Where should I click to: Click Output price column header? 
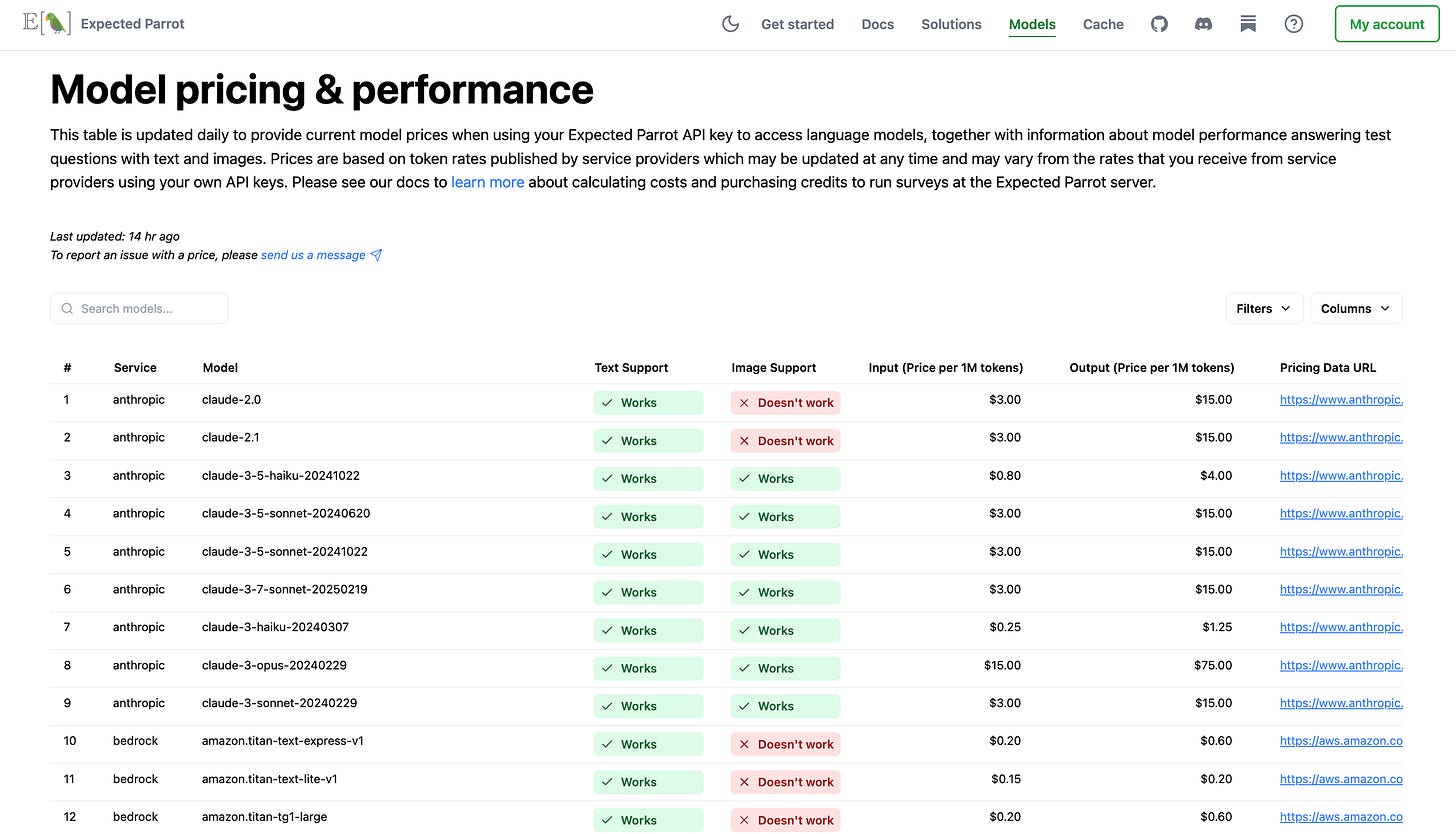pyautogui.click(x=1152, y=368)
